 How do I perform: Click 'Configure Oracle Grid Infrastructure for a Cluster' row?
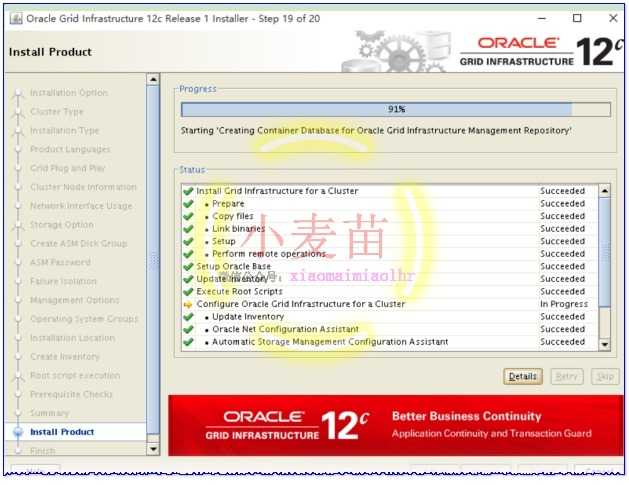(389, 304)
